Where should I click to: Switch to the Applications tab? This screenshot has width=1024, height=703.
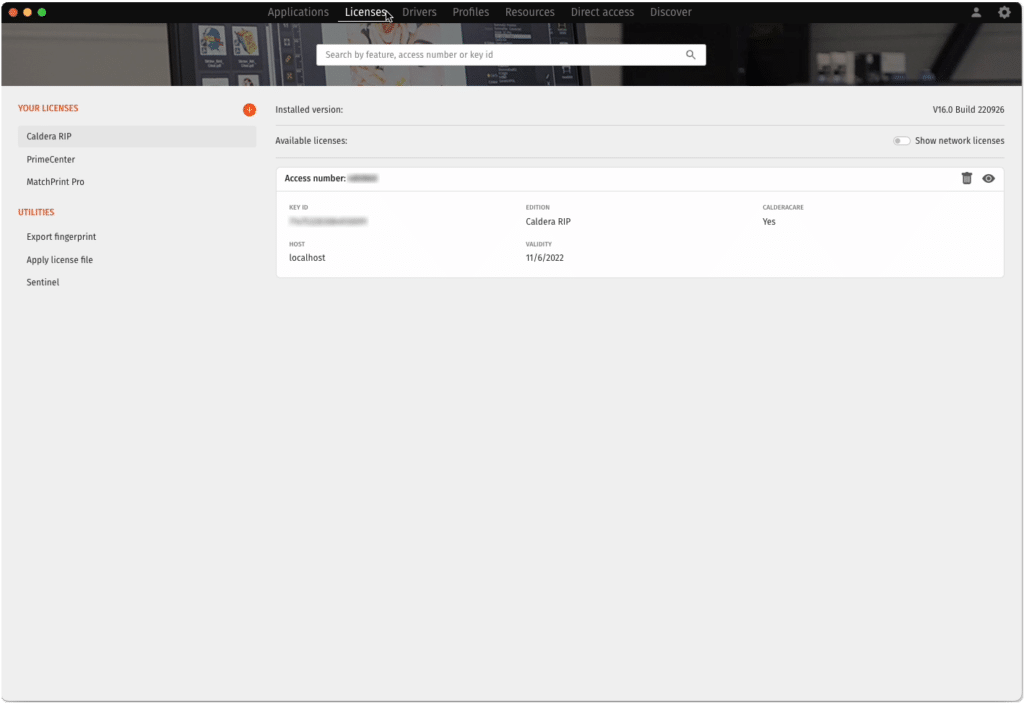click(x=298, y=12)
